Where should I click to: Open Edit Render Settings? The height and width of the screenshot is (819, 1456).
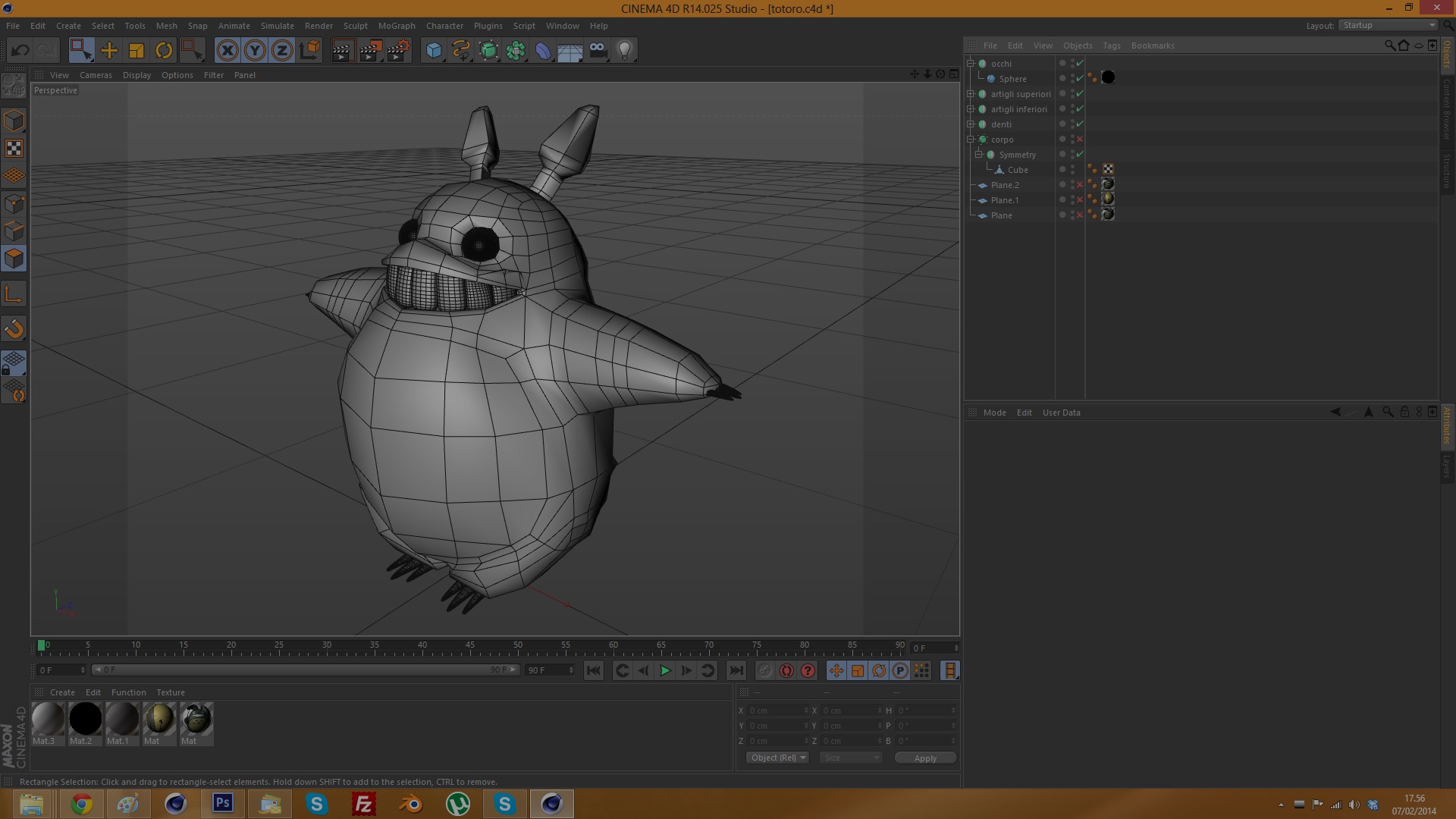[398, 51]
